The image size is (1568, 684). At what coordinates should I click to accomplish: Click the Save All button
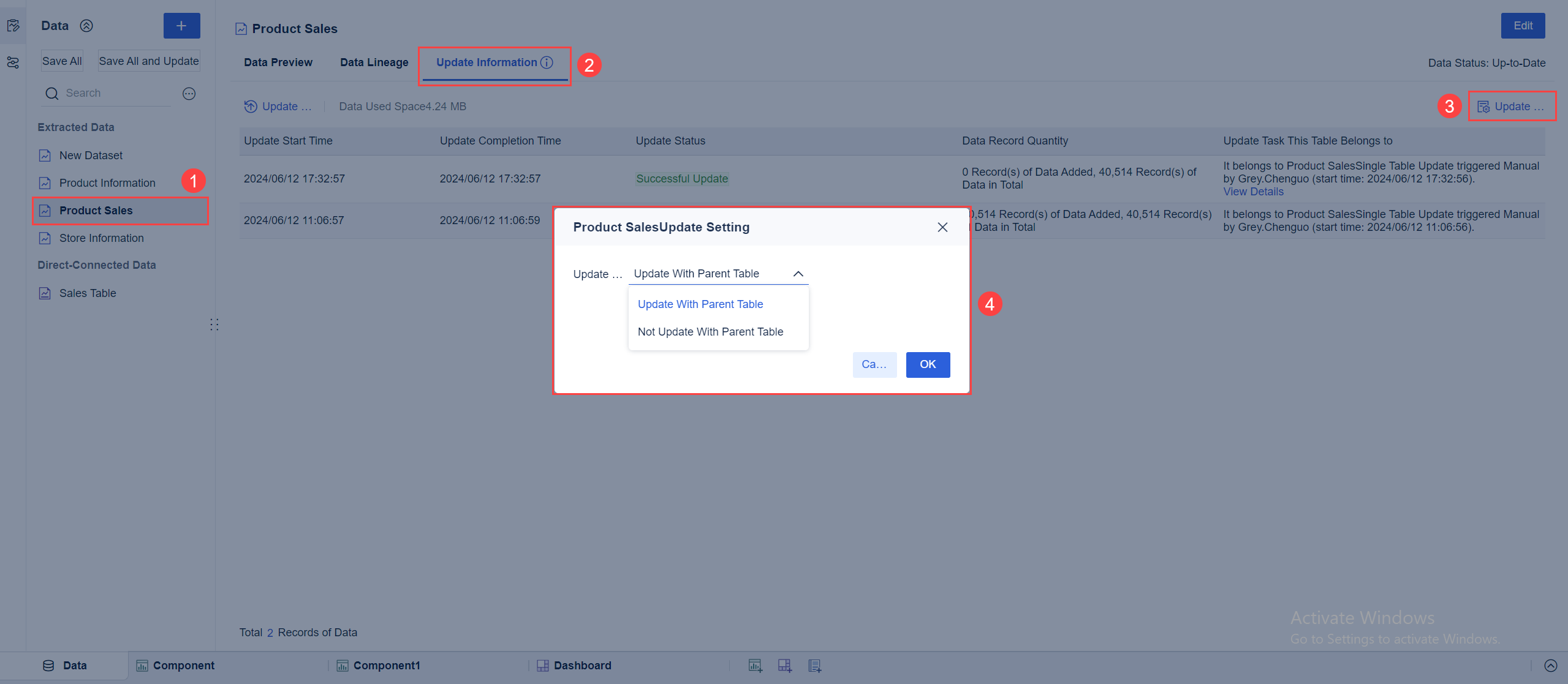click(62, 61)
